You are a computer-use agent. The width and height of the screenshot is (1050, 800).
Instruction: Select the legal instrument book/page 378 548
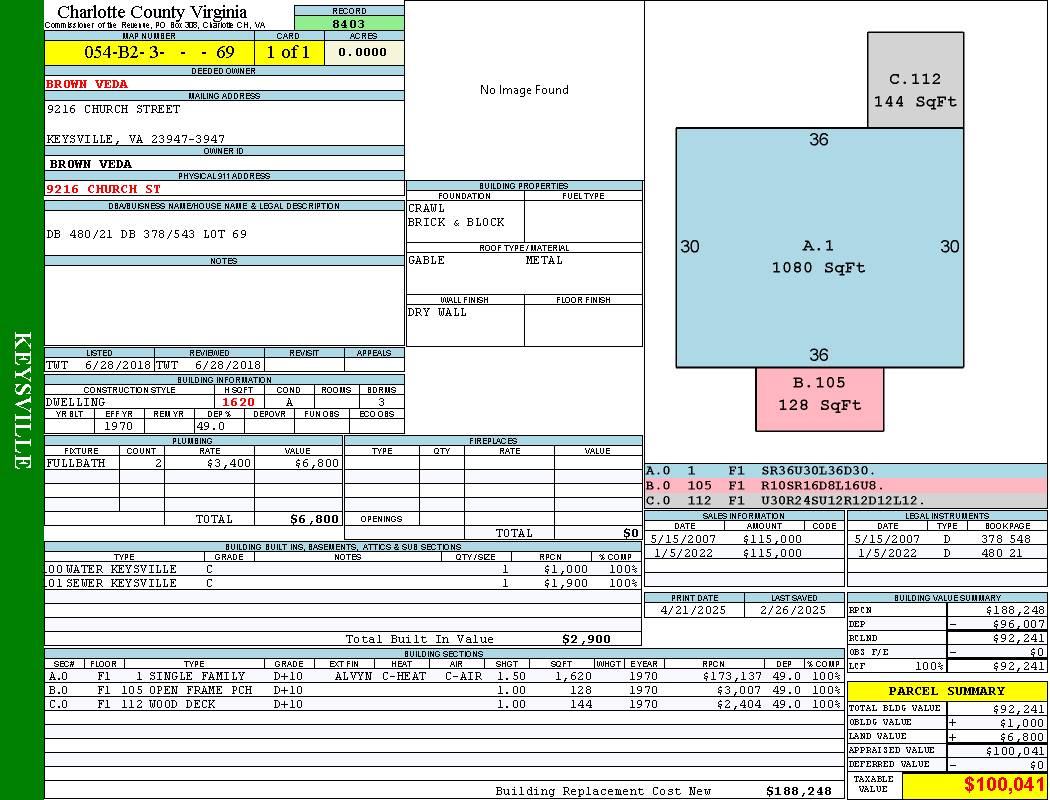pyautogui.click(x=1006, y=539)
